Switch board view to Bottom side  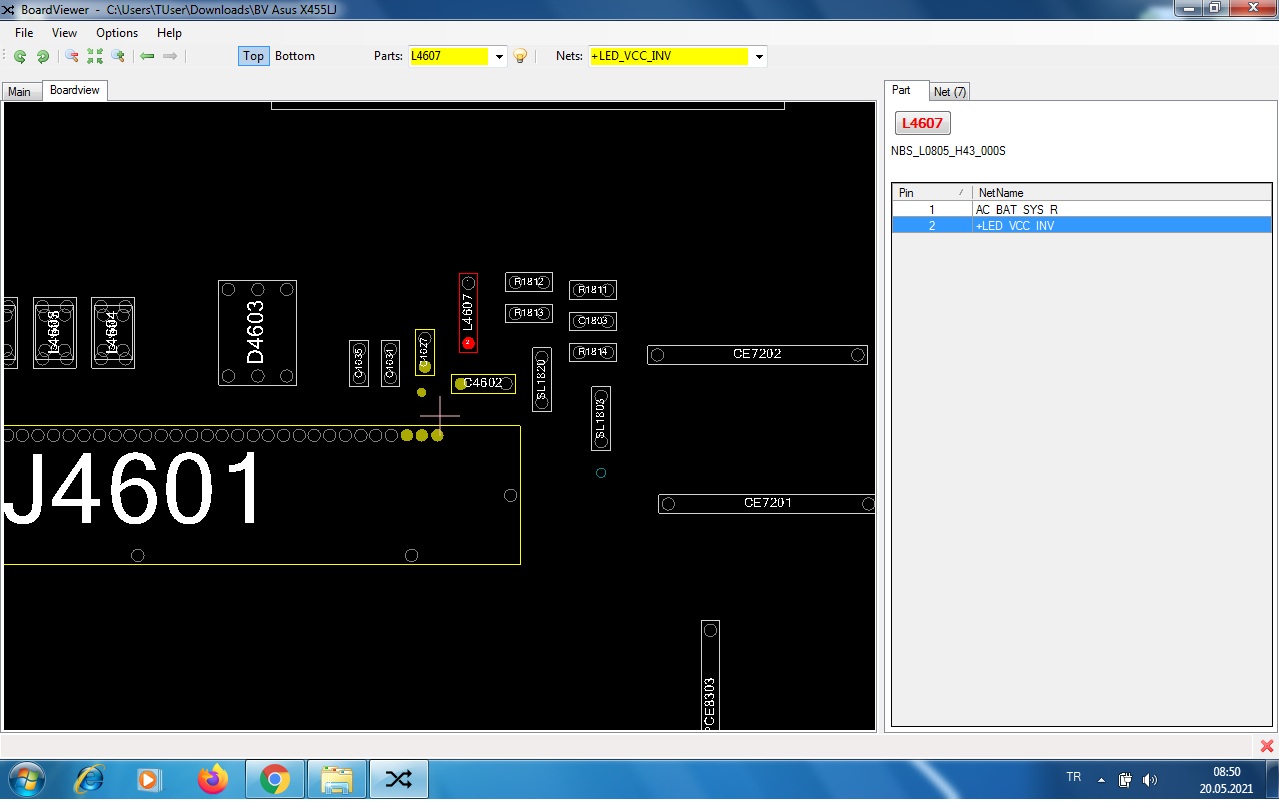[x=295, y=56]
